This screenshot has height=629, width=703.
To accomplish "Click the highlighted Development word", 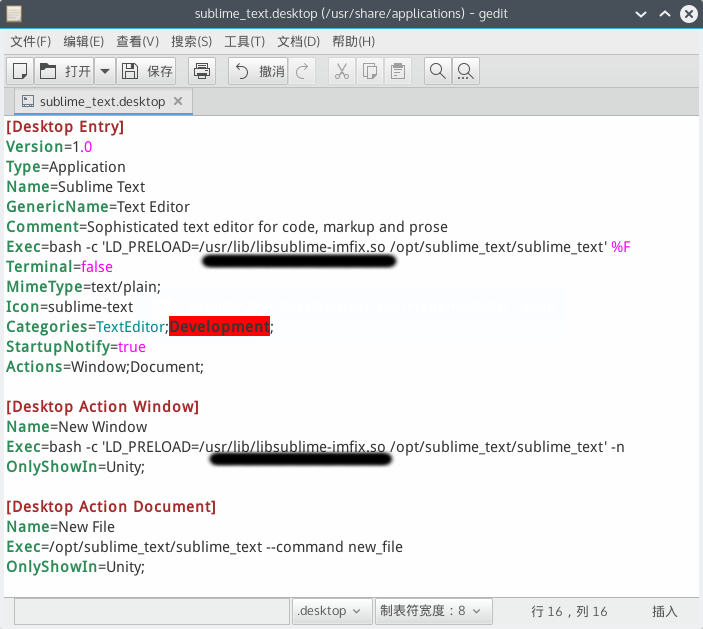I will [x=219, y=327].
